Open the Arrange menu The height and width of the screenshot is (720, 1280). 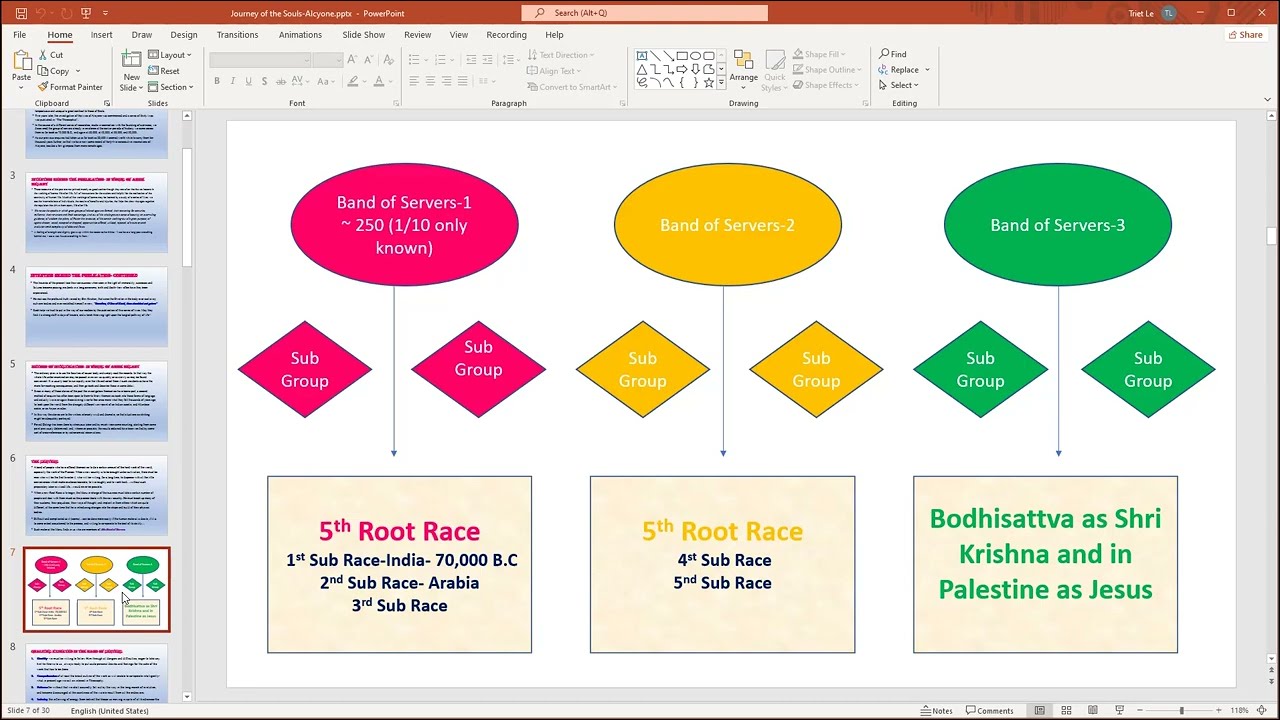pyautogui.click(x=743, y=68)
